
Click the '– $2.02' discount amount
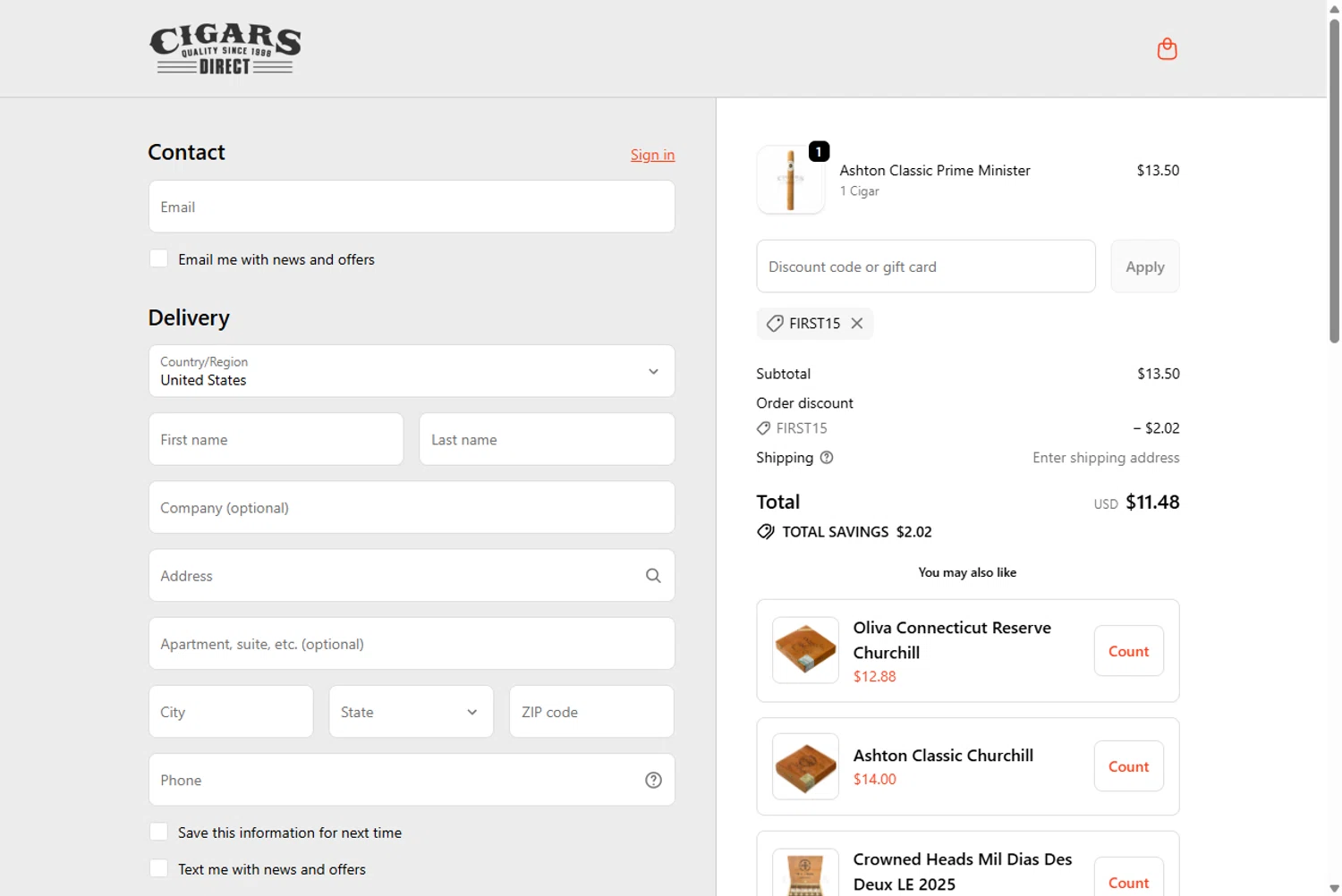pyautogui.click(x=1156, y=428)
